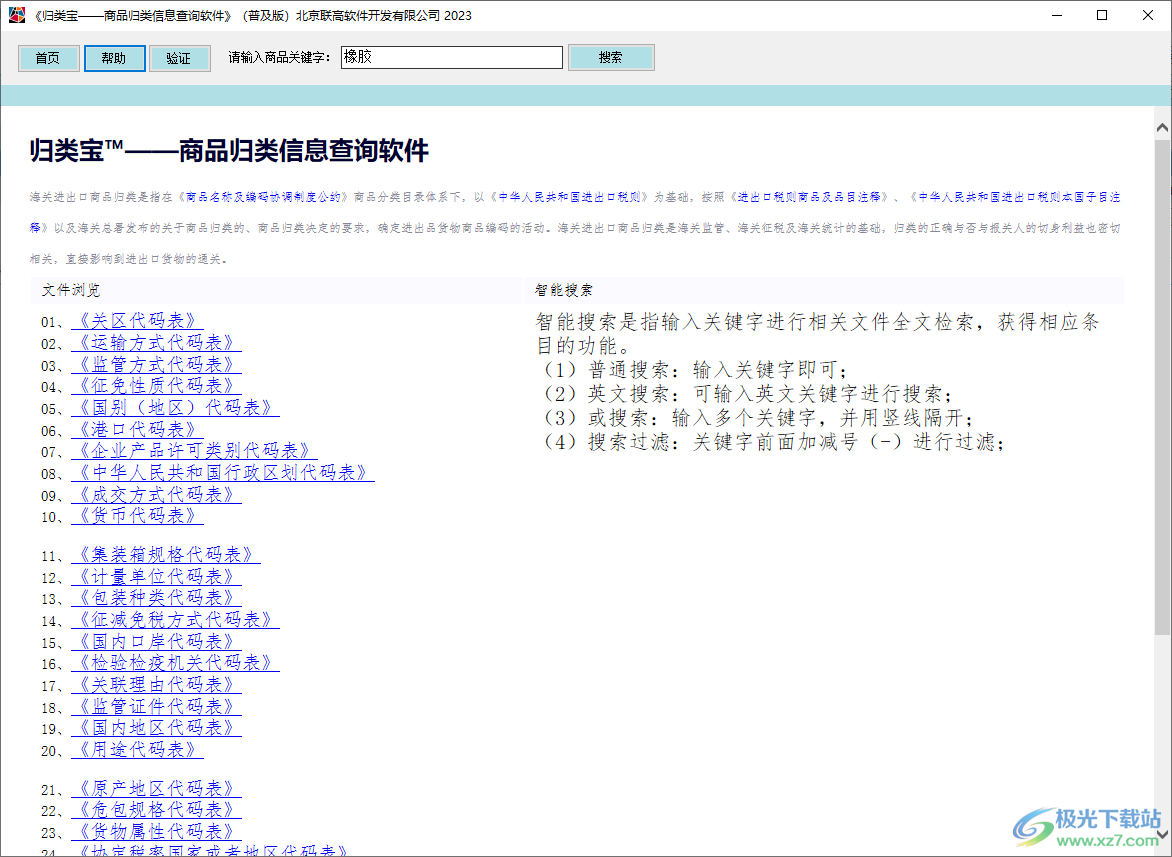Open the 《集装箱规格代码表》 link

click(165, 554)
